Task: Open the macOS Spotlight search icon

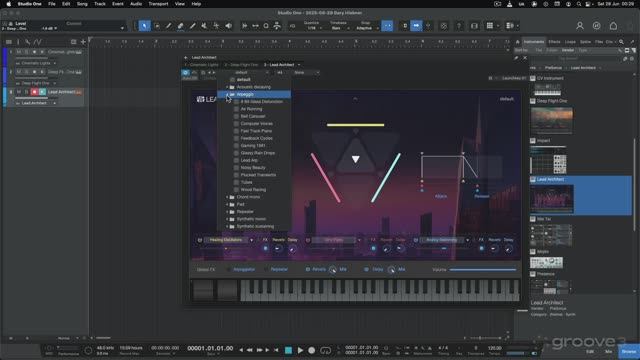Action: (578, 4)
